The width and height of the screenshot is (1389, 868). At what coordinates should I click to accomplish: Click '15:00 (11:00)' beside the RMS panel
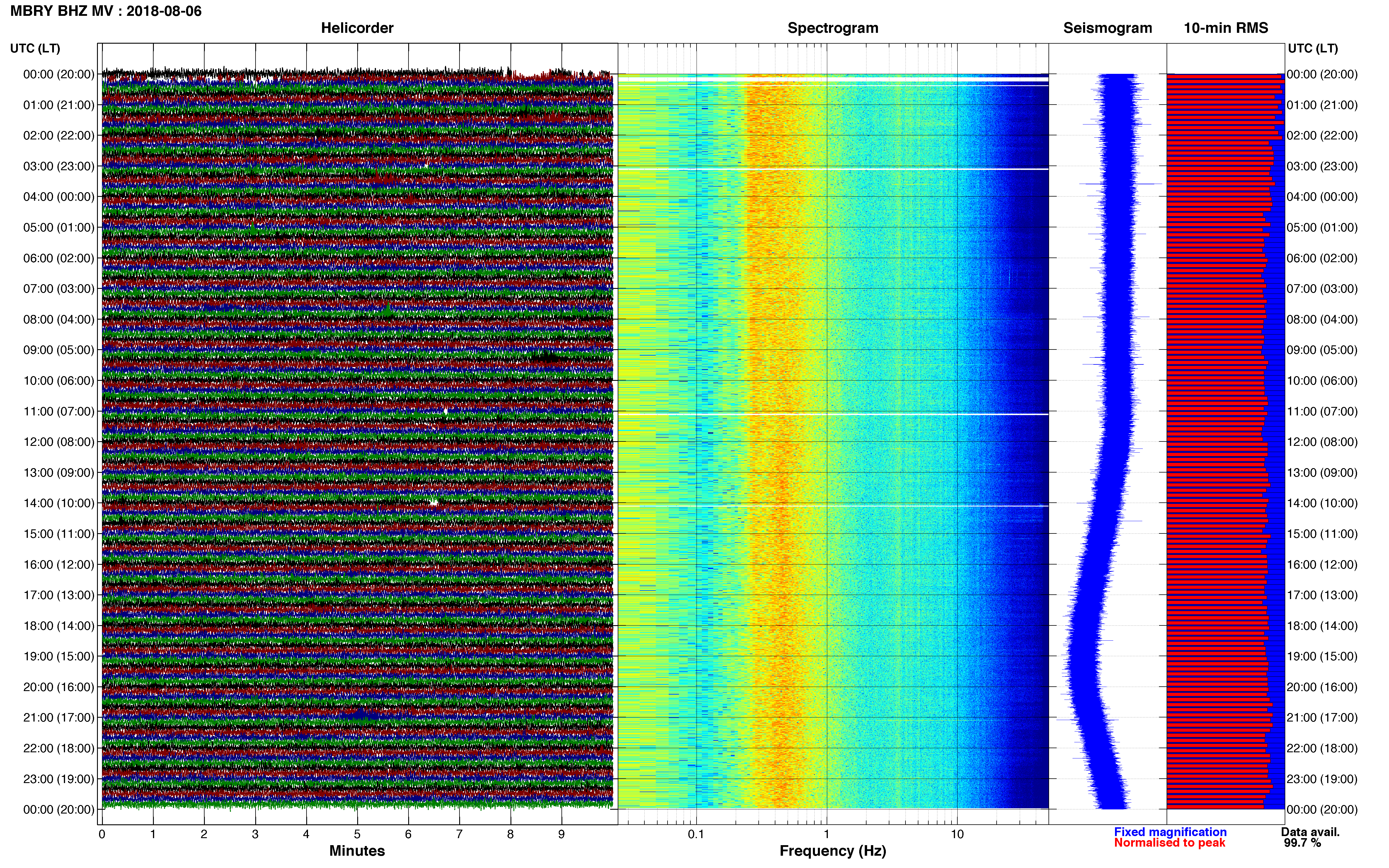pyautogui.click(x=1322, y=534)
